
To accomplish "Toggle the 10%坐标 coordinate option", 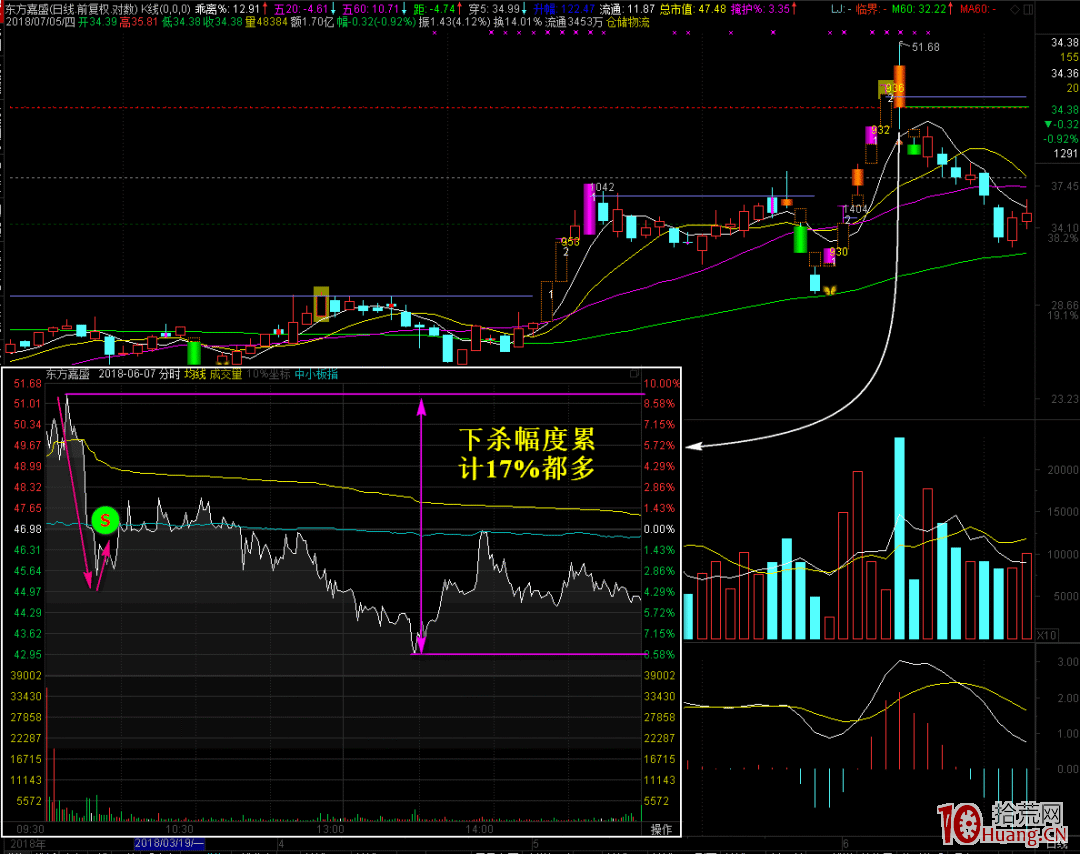I will tap(268, 374).
